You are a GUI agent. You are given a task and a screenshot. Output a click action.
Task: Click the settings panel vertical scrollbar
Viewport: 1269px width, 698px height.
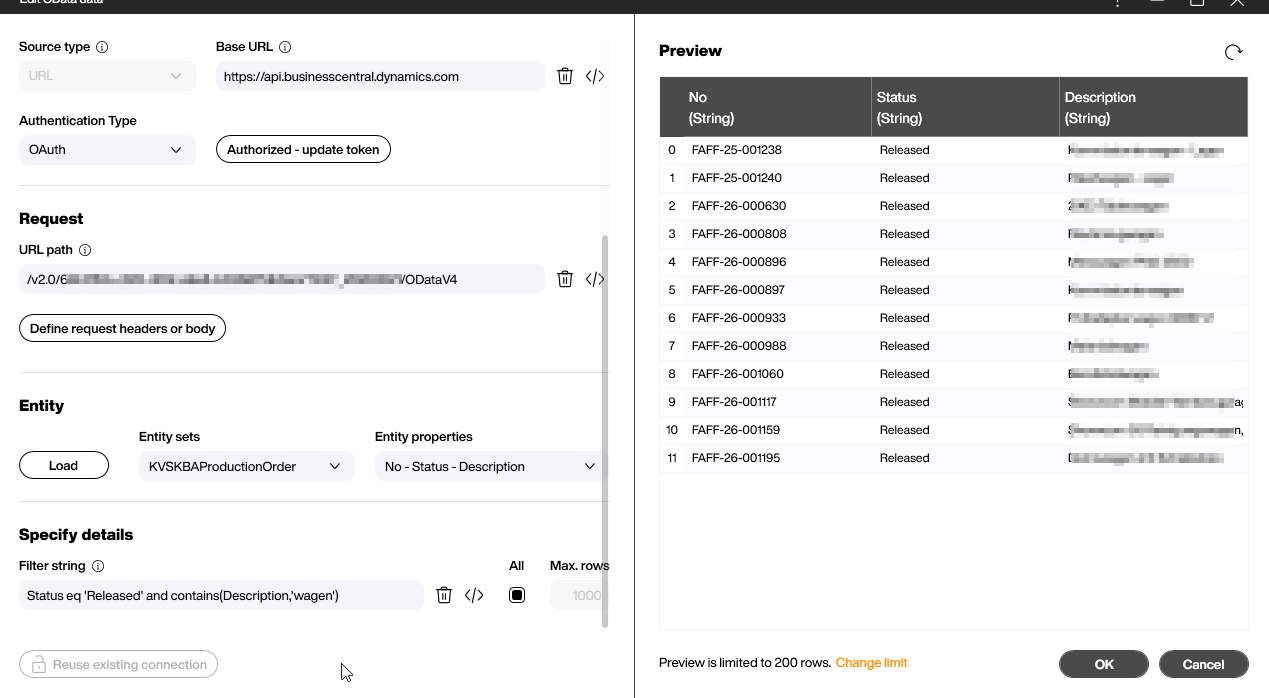(x=605, y=431)
